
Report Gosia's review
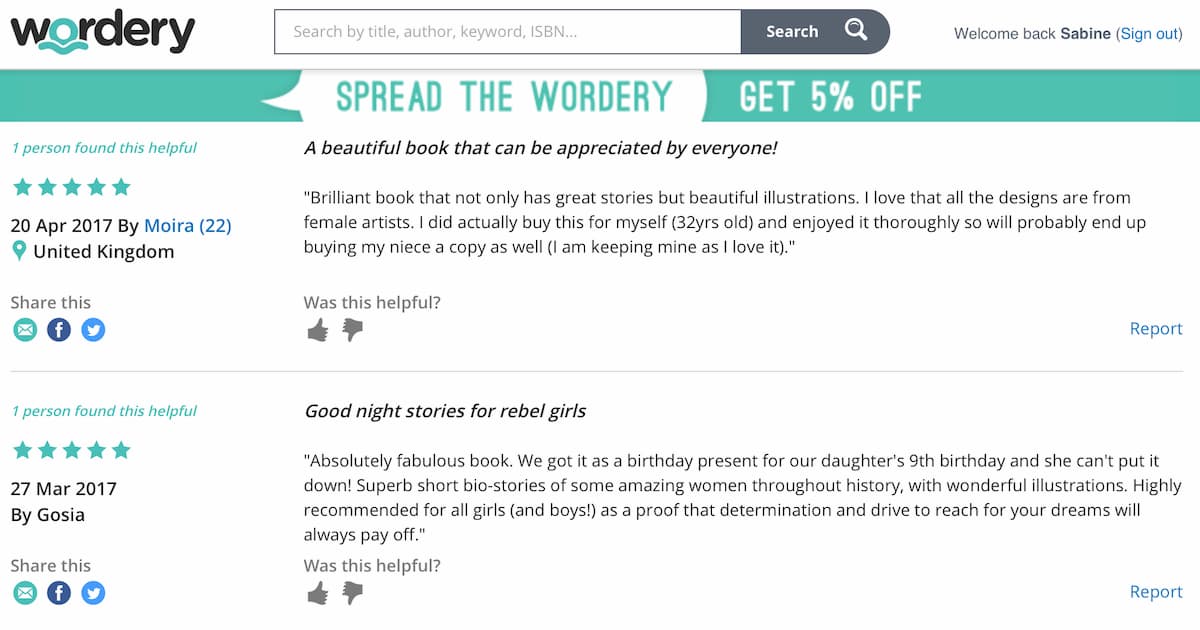pyautogui.click(x=1156, y=591)
